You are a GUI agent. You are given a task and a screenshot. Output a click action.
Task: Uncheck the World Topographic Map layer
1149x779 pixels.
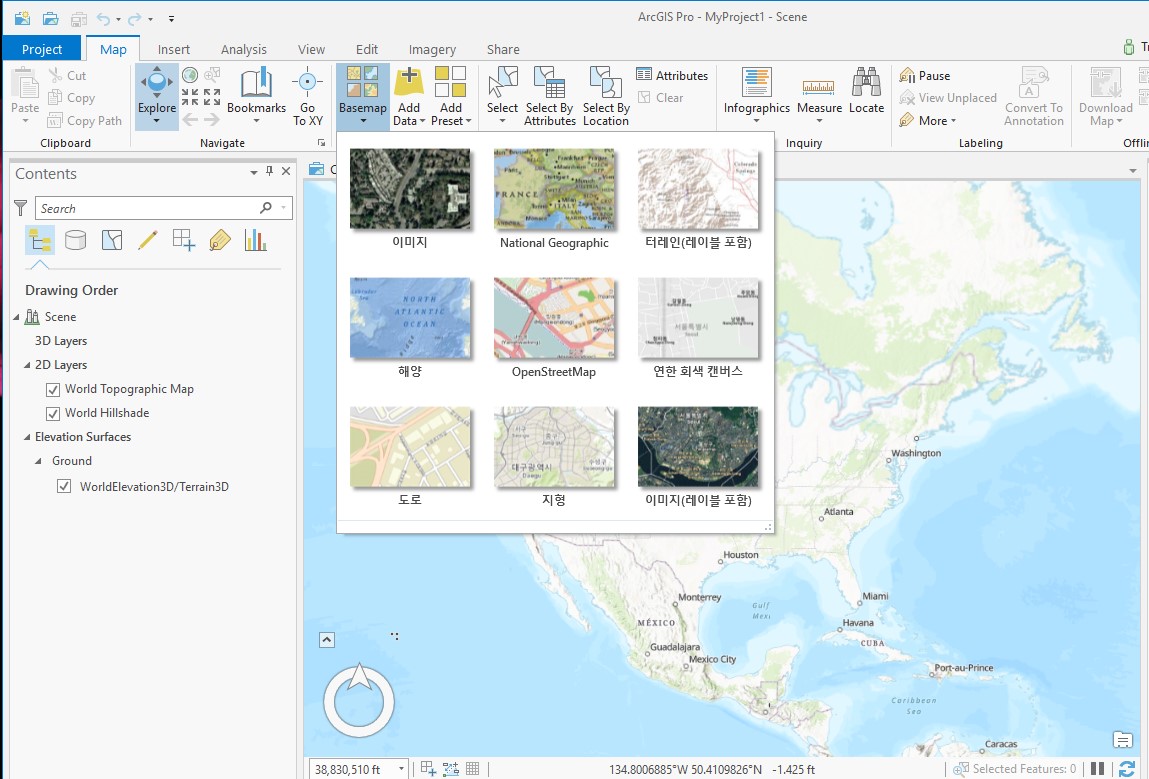[53, 389]
